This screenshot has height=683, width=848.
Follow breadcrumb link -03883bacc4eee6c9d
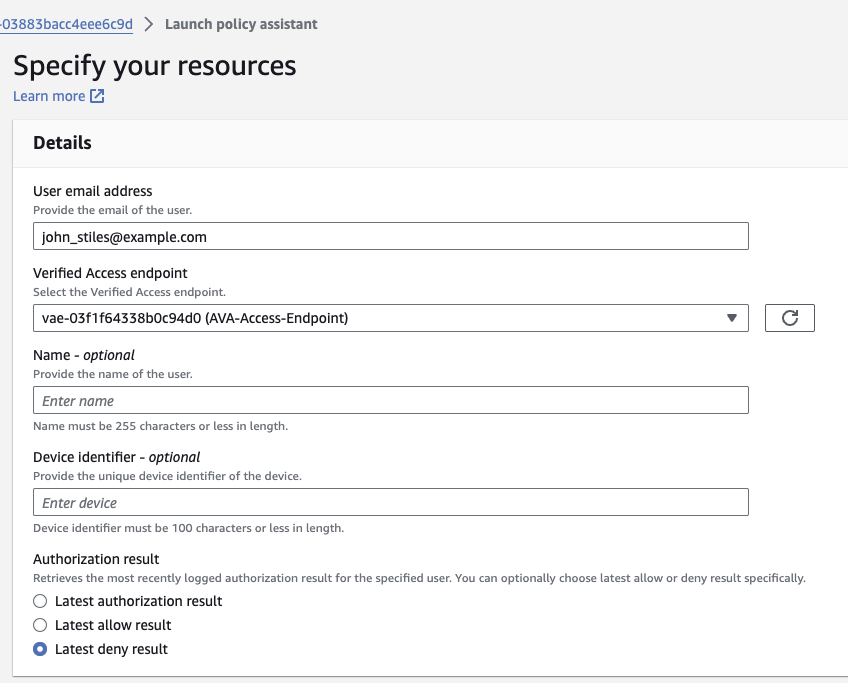67,23
